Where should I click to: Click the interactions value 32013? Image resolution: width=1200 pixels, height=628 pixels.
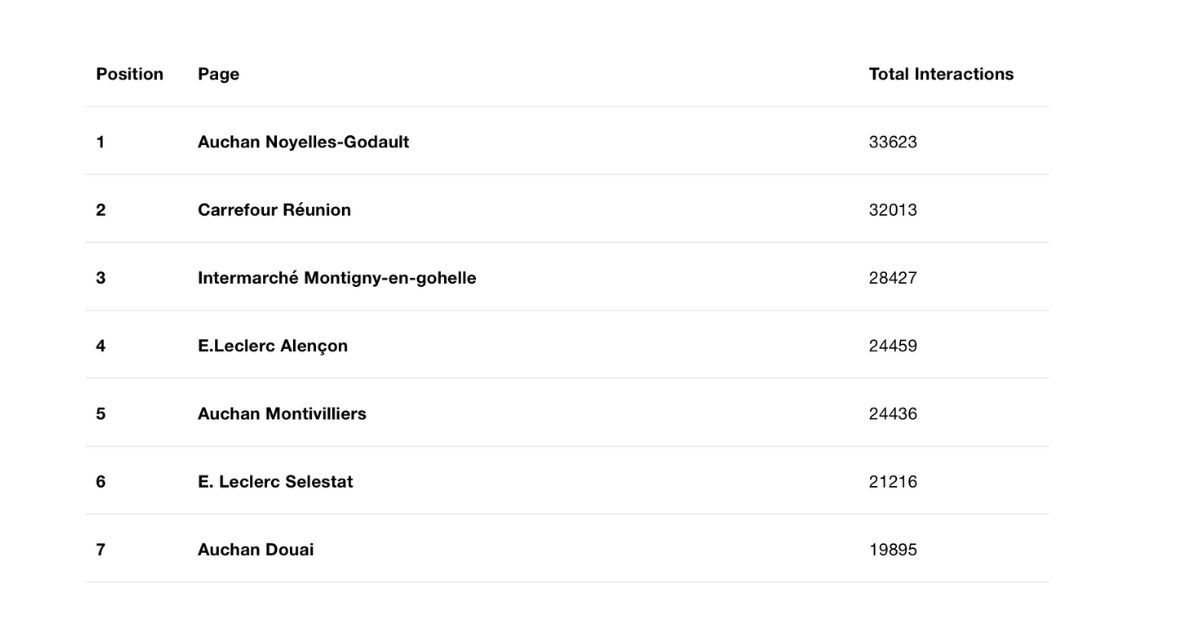point(893,210)
